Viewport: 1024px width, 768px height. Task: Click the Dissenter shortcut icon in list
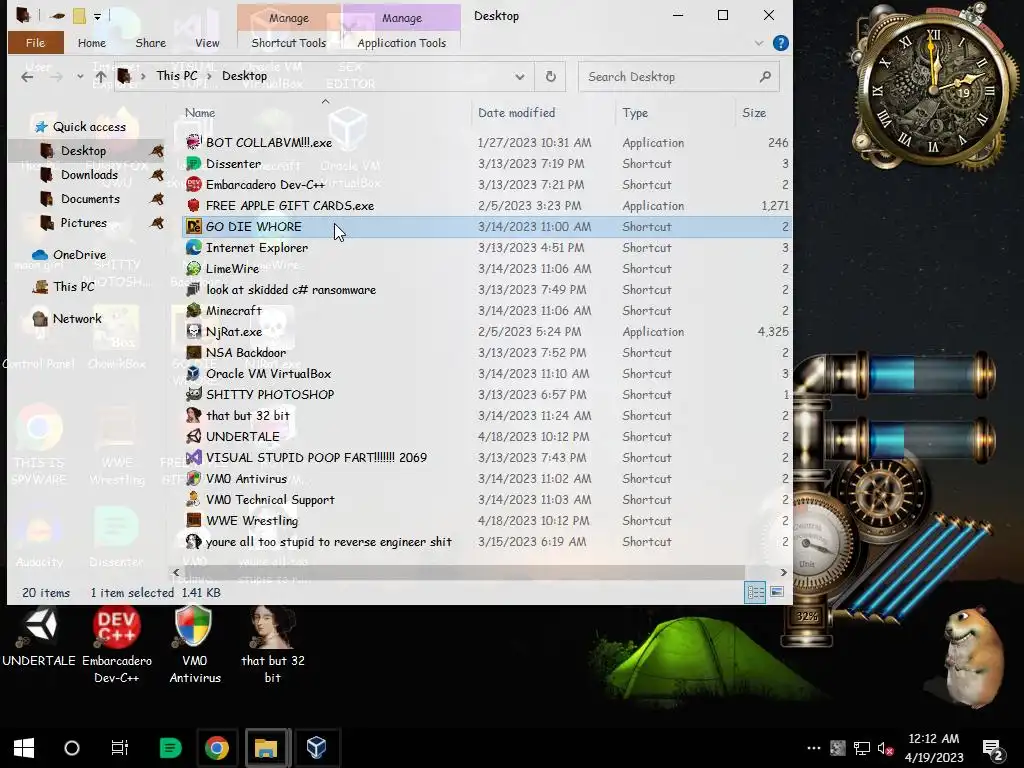click(x=193, y=163)
